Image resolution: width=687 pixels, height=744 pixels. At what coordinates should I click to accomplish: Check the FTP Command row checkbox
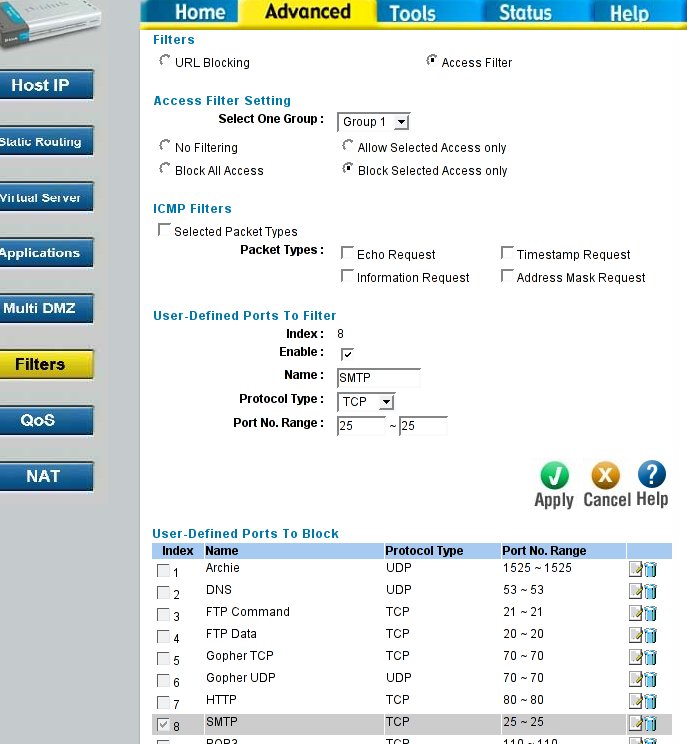pyautogui.click(x=163, y=614)
